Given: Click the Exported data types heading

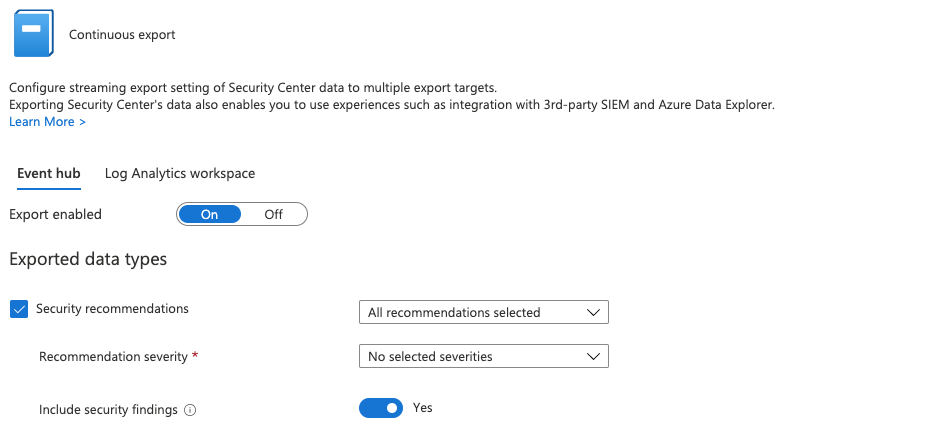Looking at the screenshot, I should tap(88, 260).
